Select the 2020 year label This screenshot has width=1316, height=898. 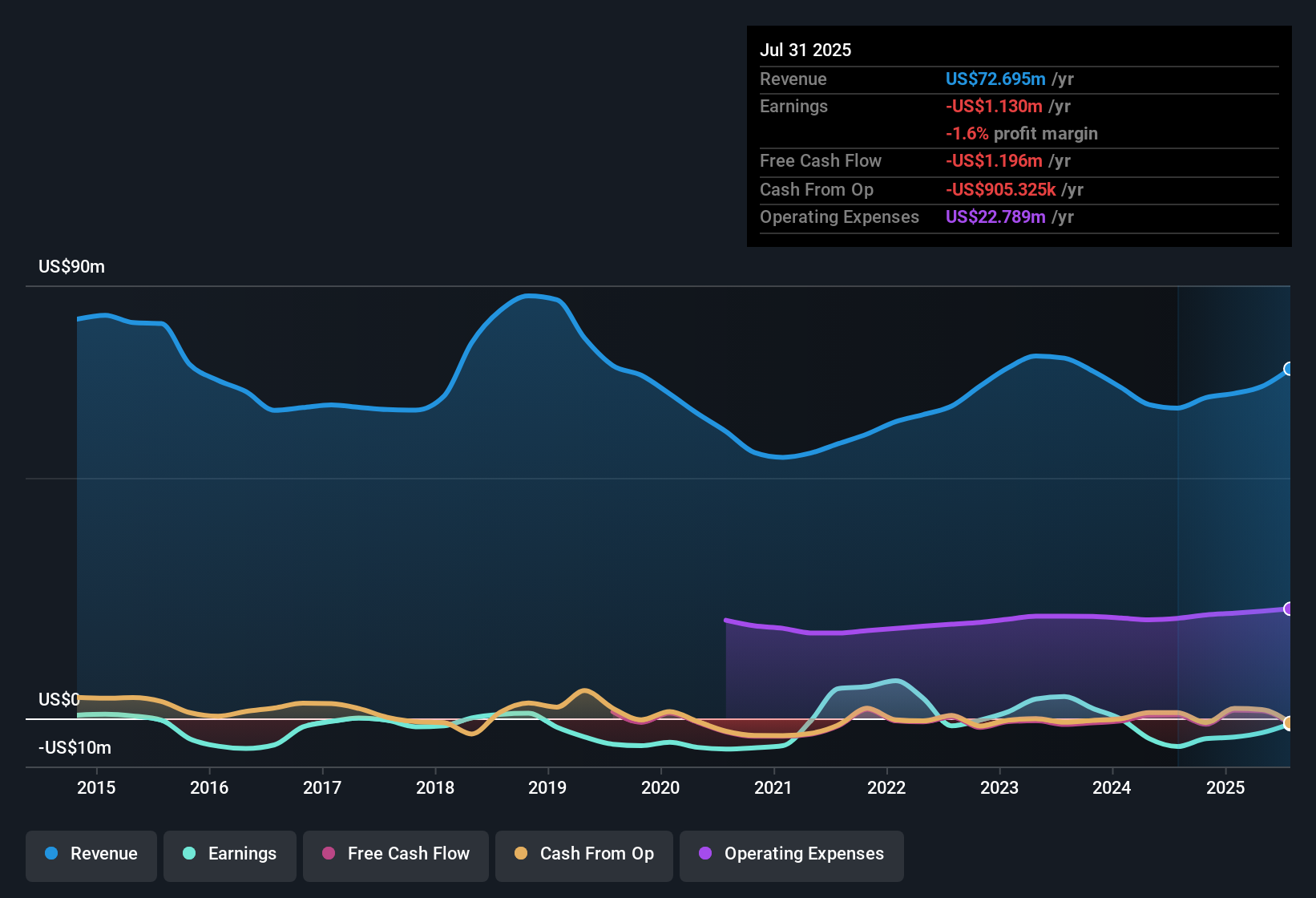point(660,787)
